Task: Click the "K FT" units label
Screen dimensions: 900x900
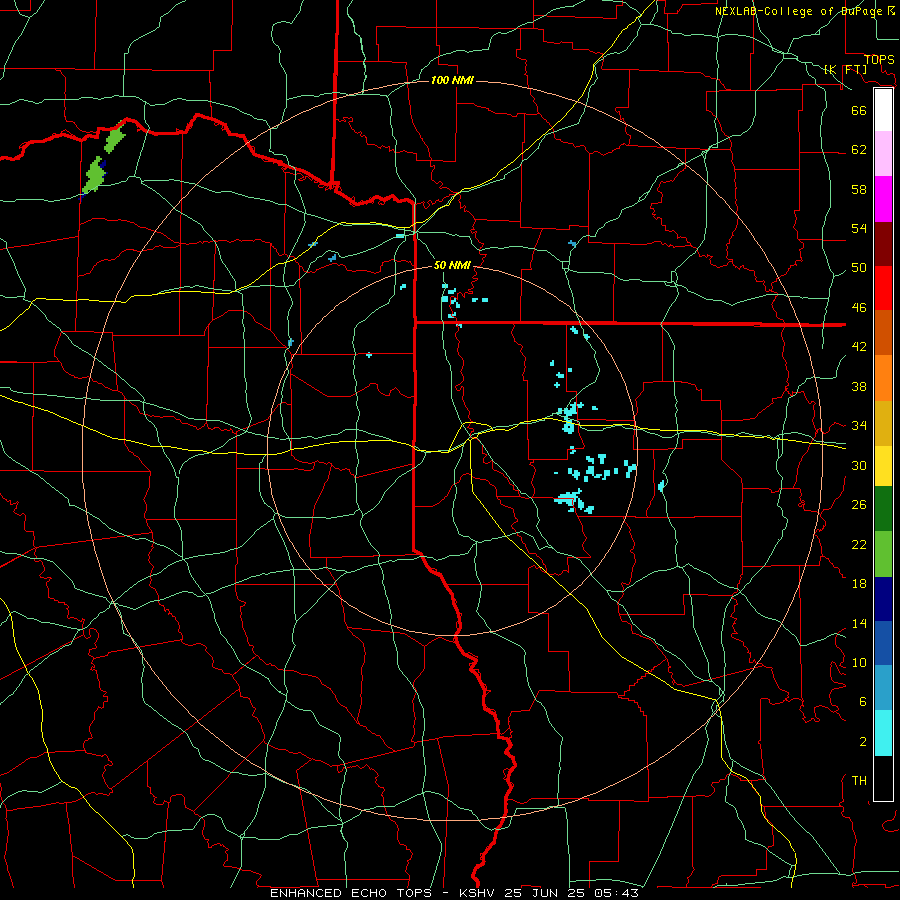Action: click(x=845, y=70)
